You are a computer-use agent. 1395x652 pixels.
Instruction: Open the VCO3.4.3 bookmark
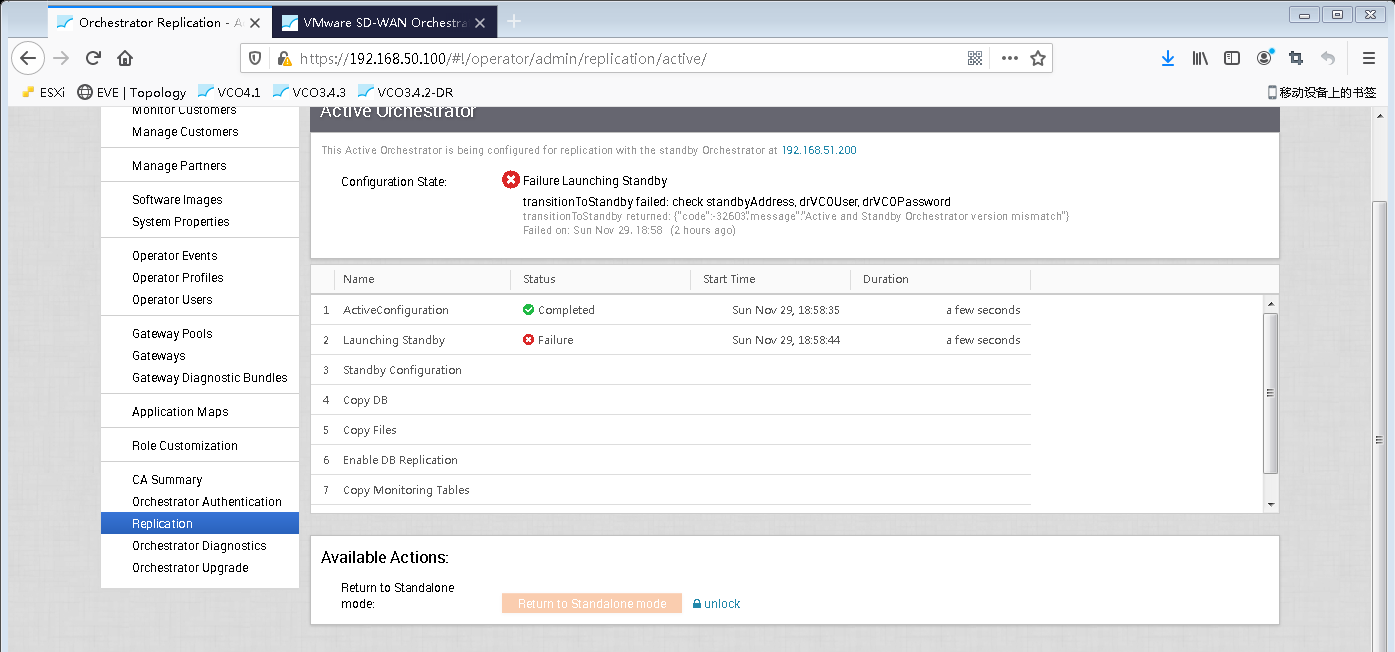pos(309,92)
